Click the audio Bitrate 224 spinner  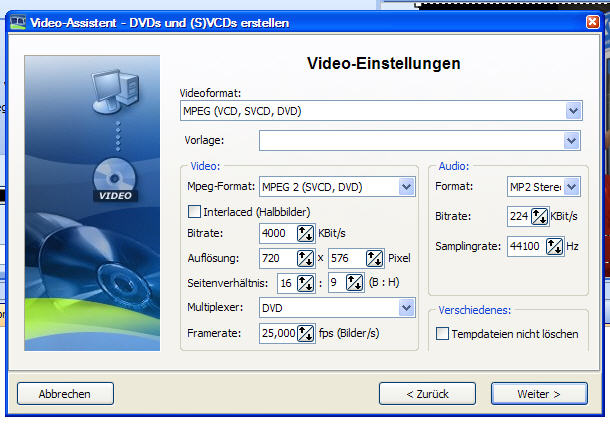534,217
